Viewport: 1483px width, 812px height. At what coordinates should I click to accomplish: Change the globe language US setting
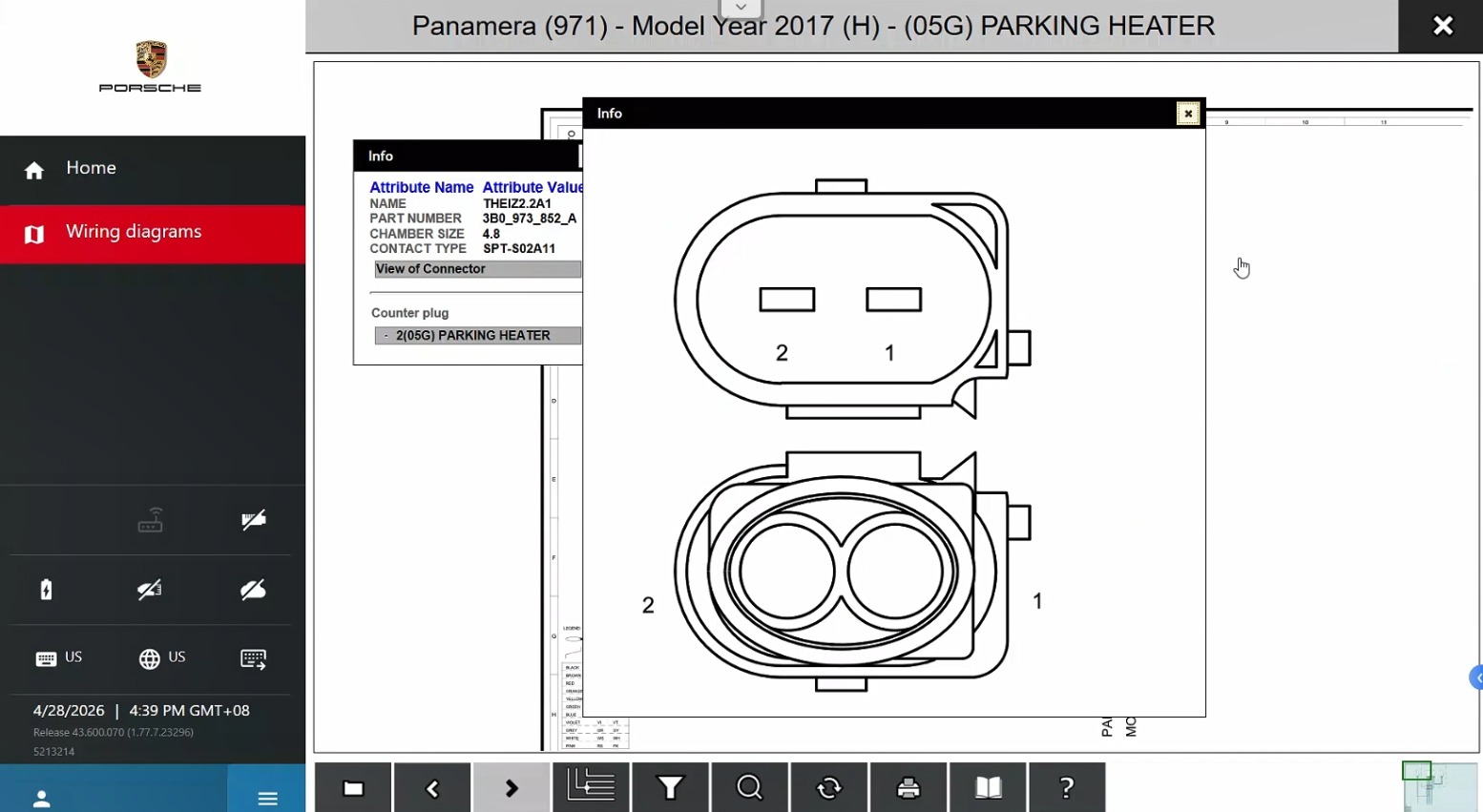click(162, 658)
